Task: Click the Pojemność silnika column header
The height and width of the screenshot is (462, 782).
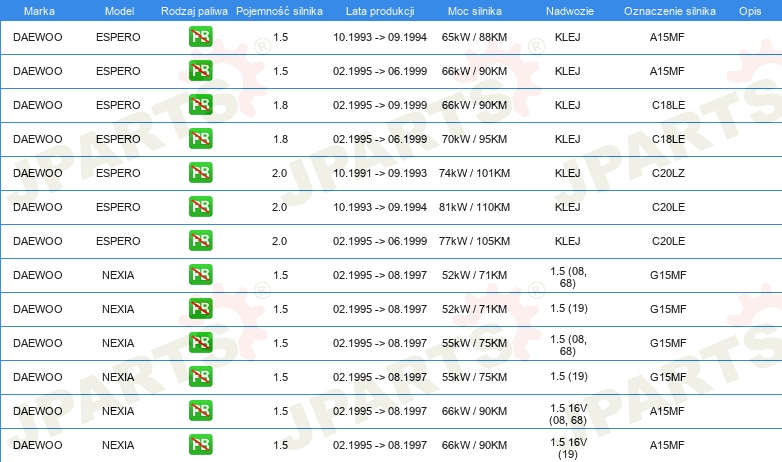Action: 279,11
